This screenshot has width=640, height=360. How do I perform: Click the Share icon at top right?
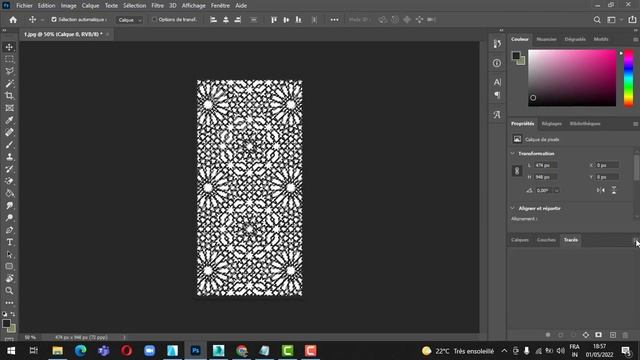pos(632,20)
